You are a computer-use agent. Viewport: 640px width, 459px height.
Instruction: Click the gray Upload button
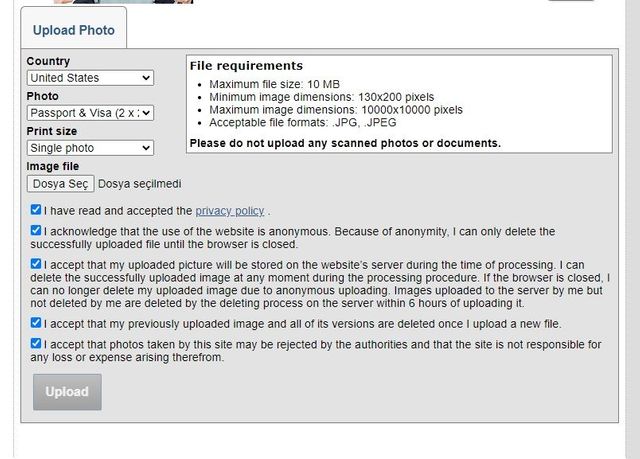click(67, 392)
